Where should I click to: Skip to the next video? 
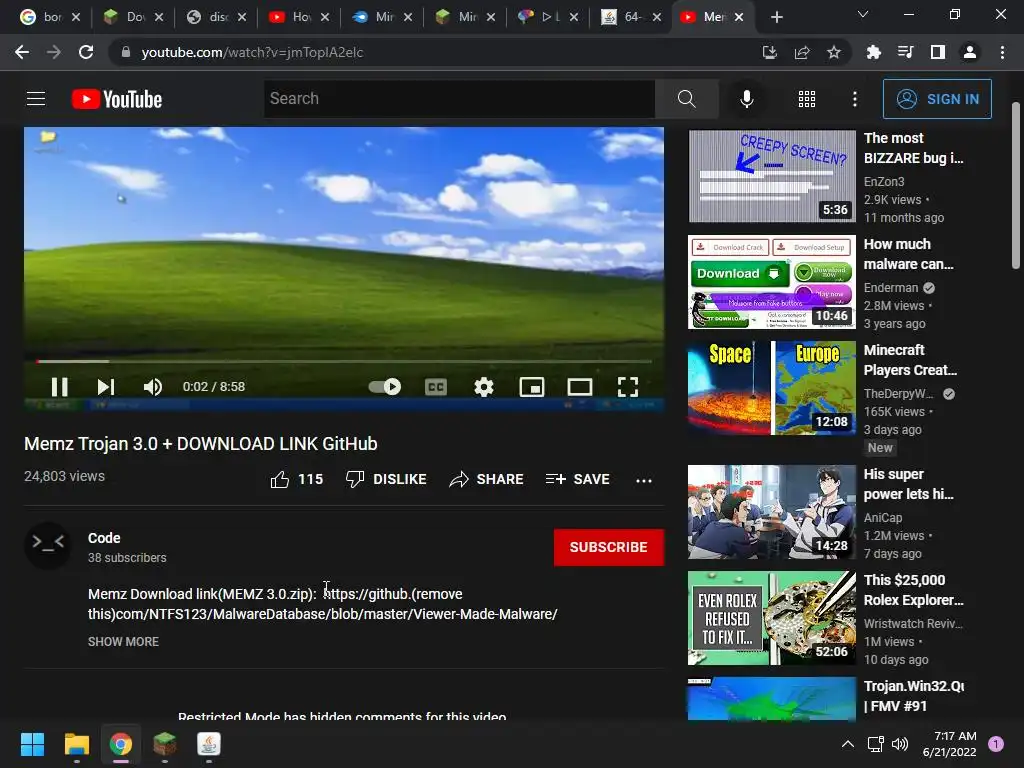coord(106,387)
